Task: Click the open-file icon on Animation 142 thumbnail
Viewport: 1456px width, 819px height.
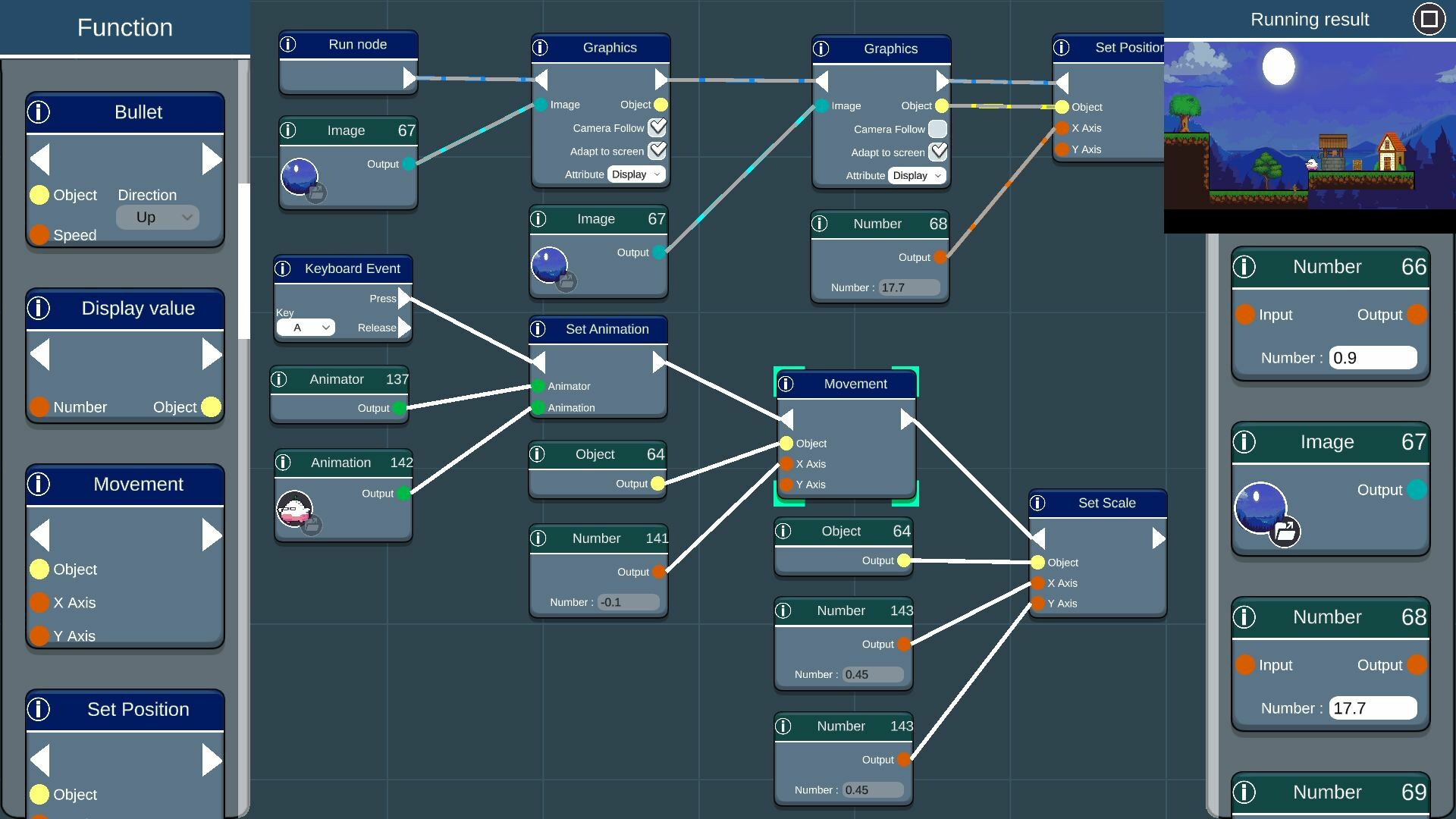Action: (311, 525)
